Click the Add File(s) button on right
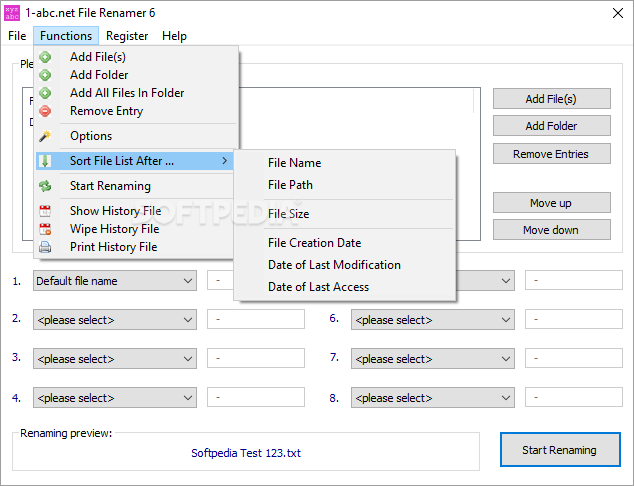Viewport: 634px width, 486px height. pyautogui.click(x=552, y=99)
